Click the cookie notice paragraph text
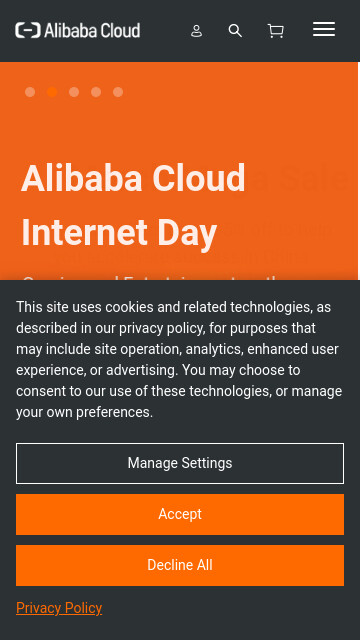Screen dimensions: 360x640 pyautogui.click(x=179, y=360)
